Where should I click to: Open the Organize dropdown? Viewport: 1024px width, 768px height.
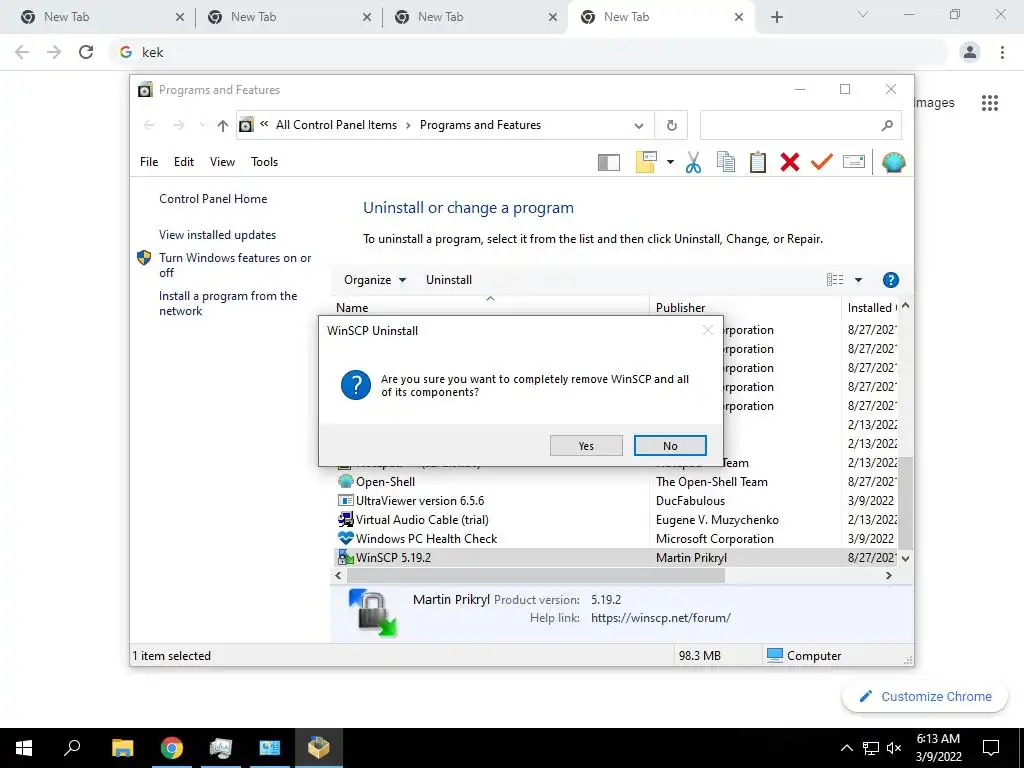pyautogui.click(x=375, y=280)
